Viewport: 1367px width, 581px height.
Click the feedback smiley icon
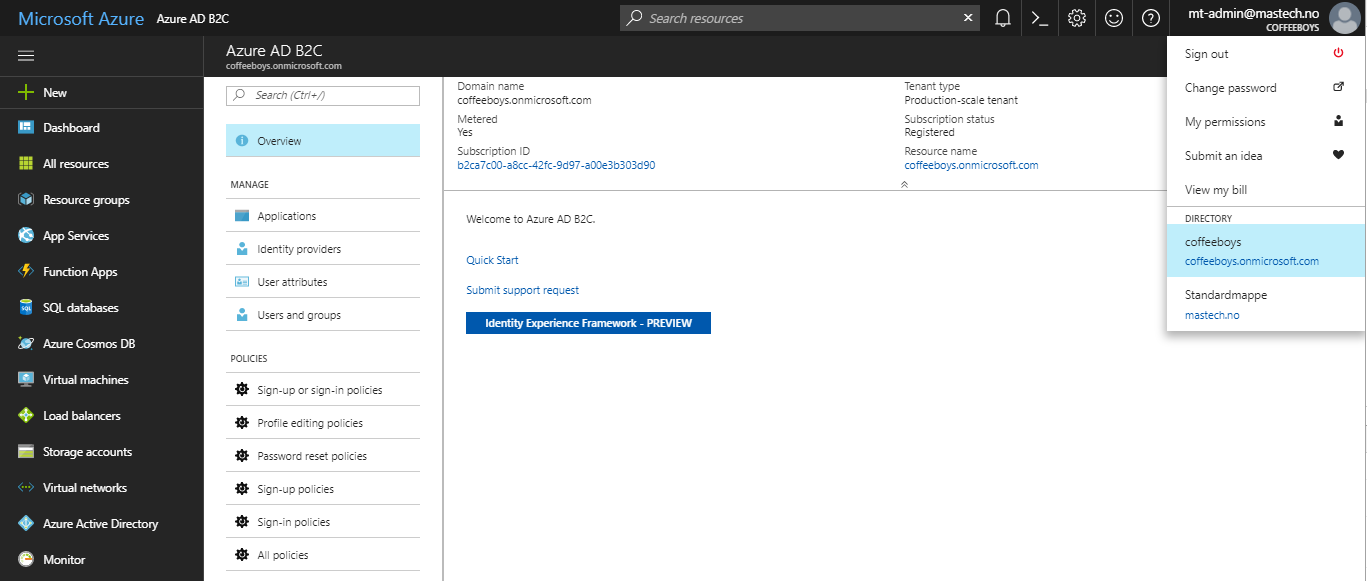[x=1114, y=18]
